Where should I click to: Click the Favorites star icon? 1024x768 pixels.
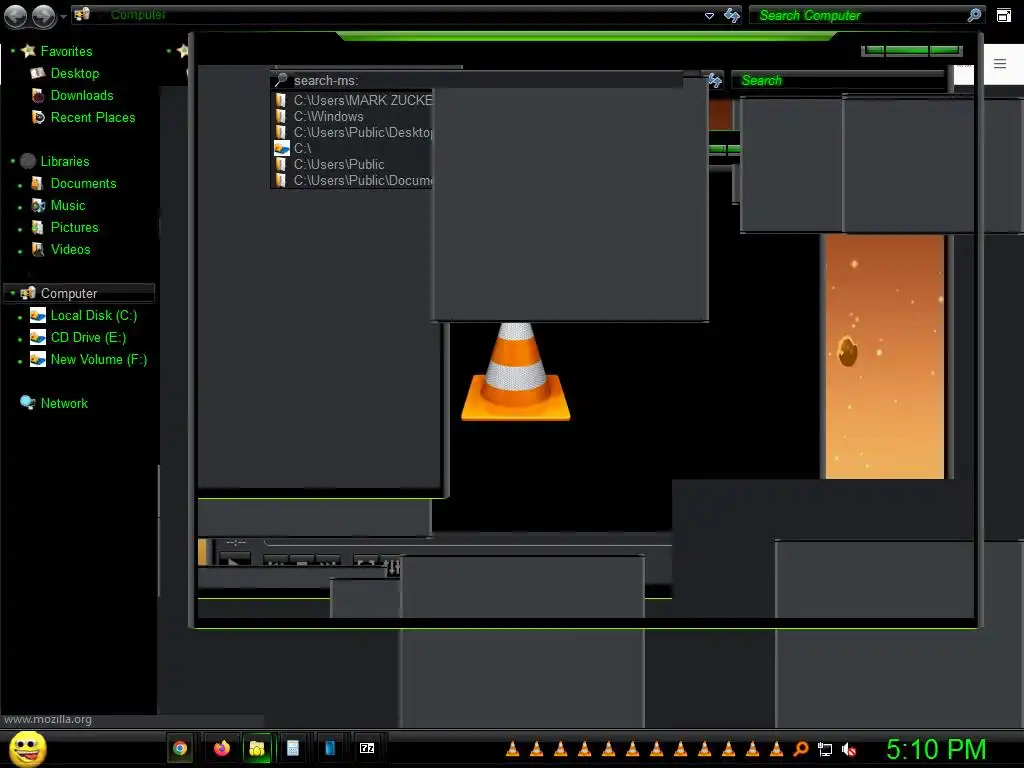click(x=28, y=50)
